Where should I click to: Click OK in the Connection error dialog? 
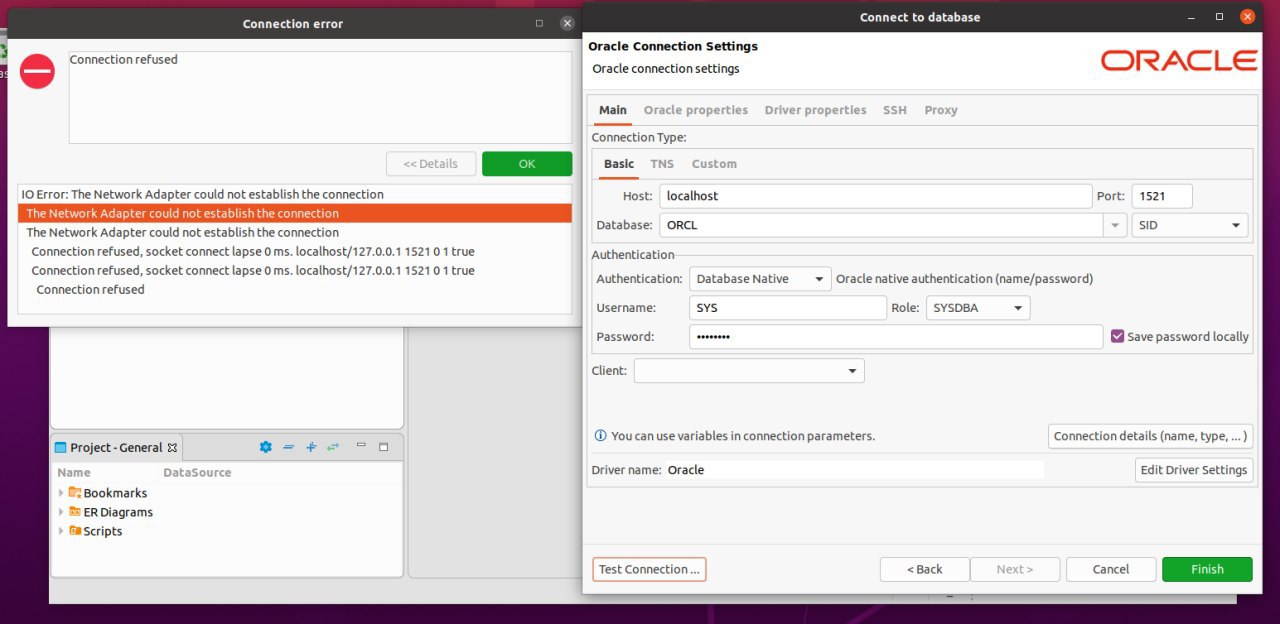[527, 164]
